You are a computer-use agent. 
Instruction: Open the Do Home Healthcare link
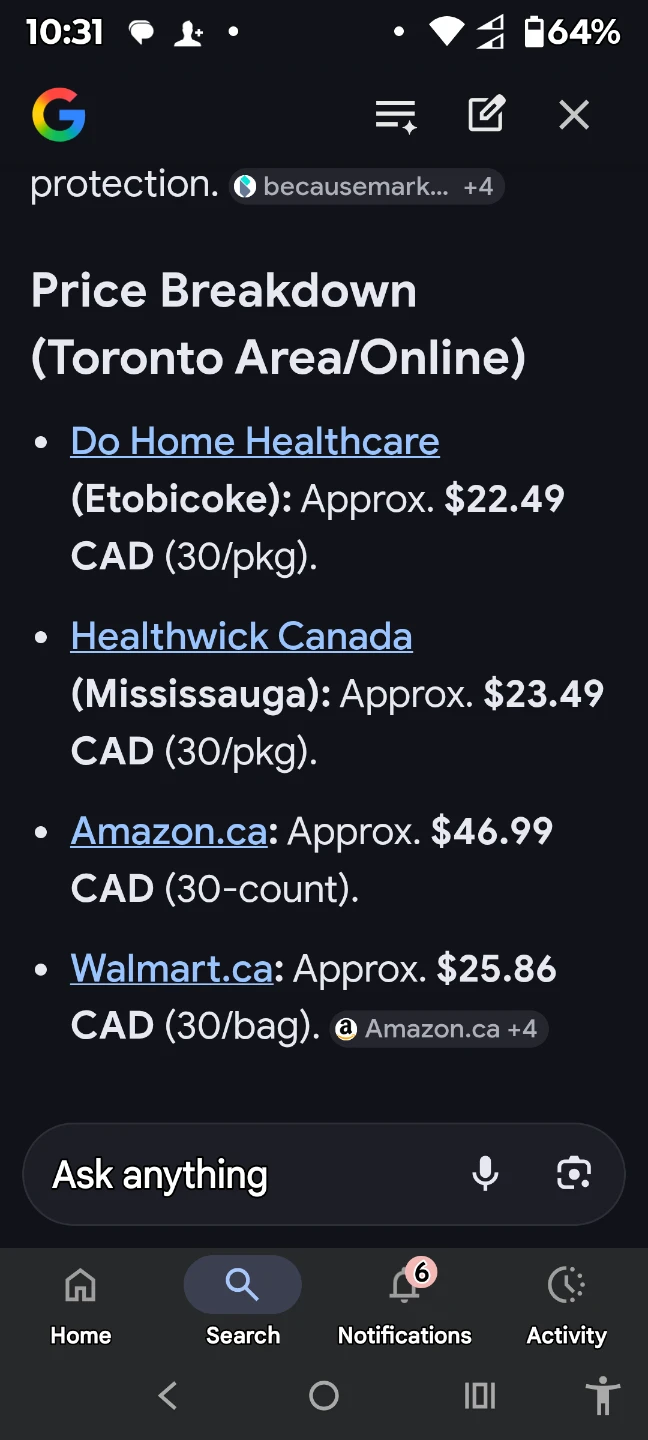(x=255, y=441)
